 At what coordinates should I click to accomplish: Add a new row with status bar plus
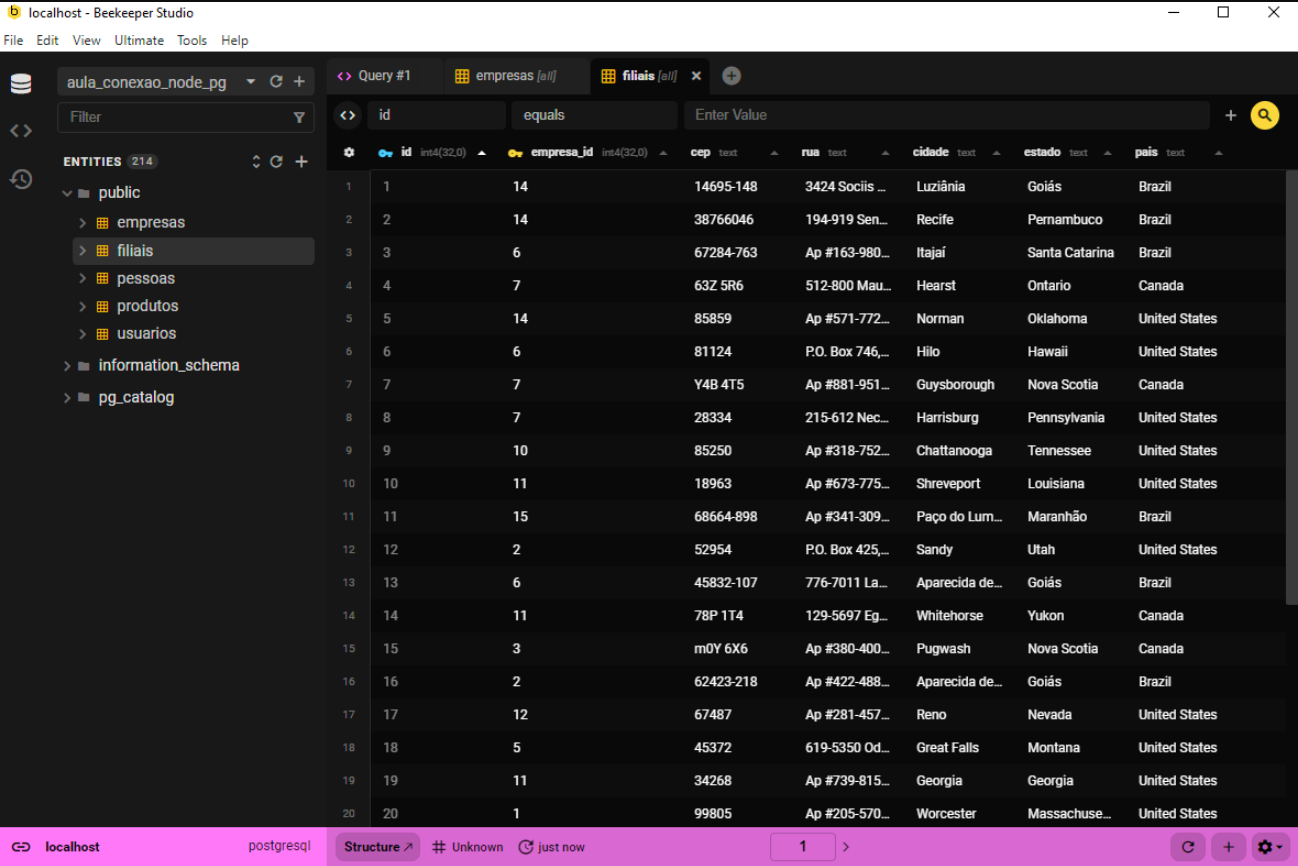coord(1229,847)
